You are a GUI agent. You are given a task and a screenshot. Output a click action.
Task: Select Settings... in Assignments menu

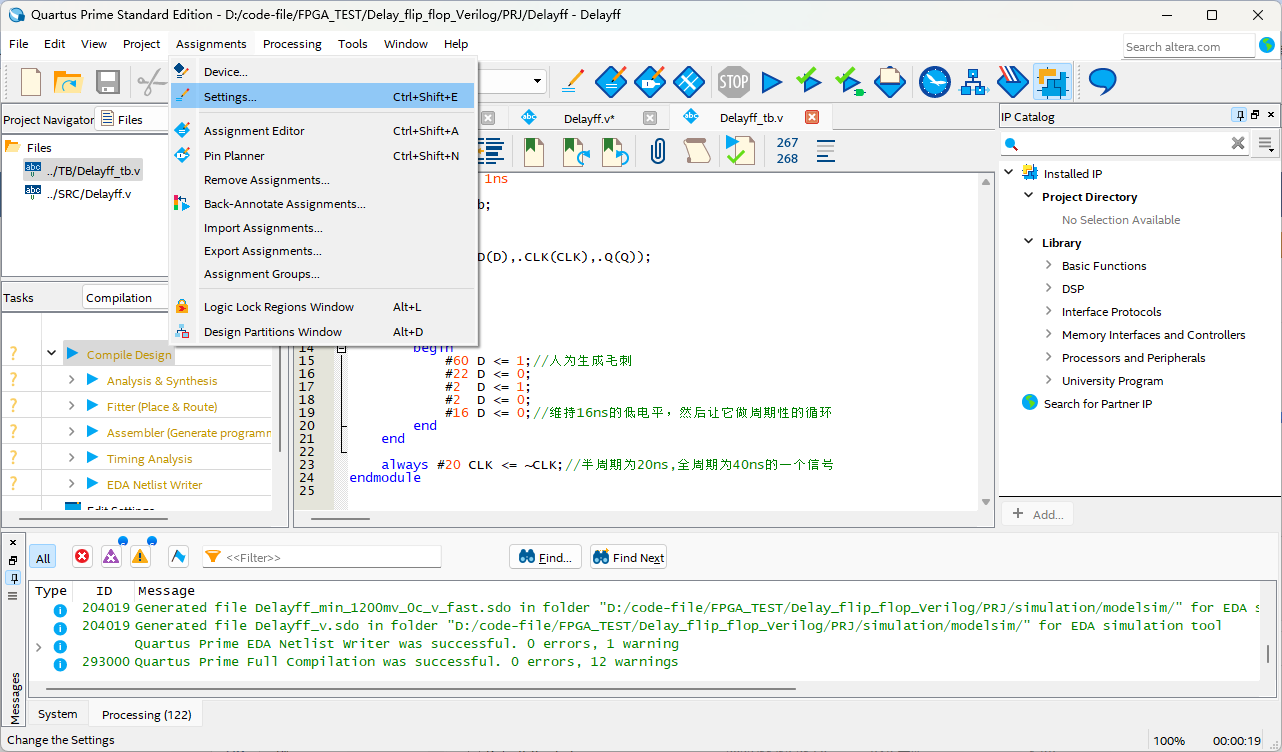coord(322,96)
